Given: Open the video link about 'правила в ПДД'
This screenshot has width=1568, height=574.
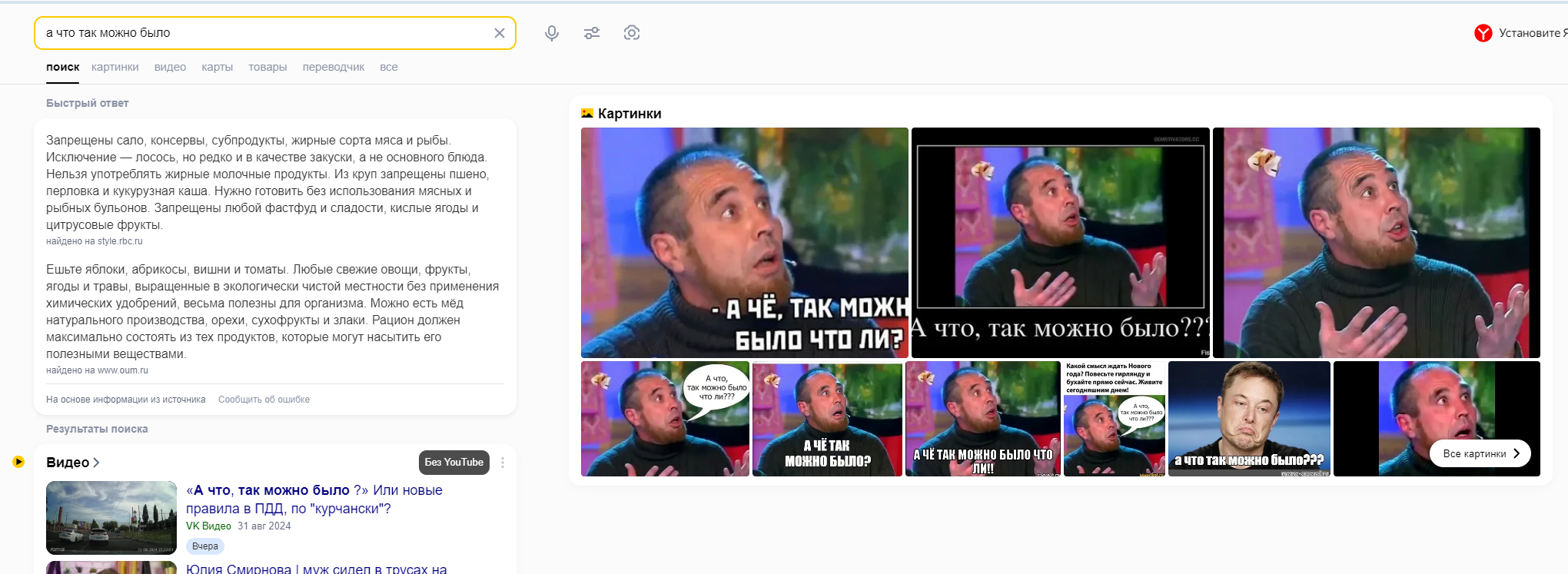Looking at the screenshot, I should click(x=314, y=499).
